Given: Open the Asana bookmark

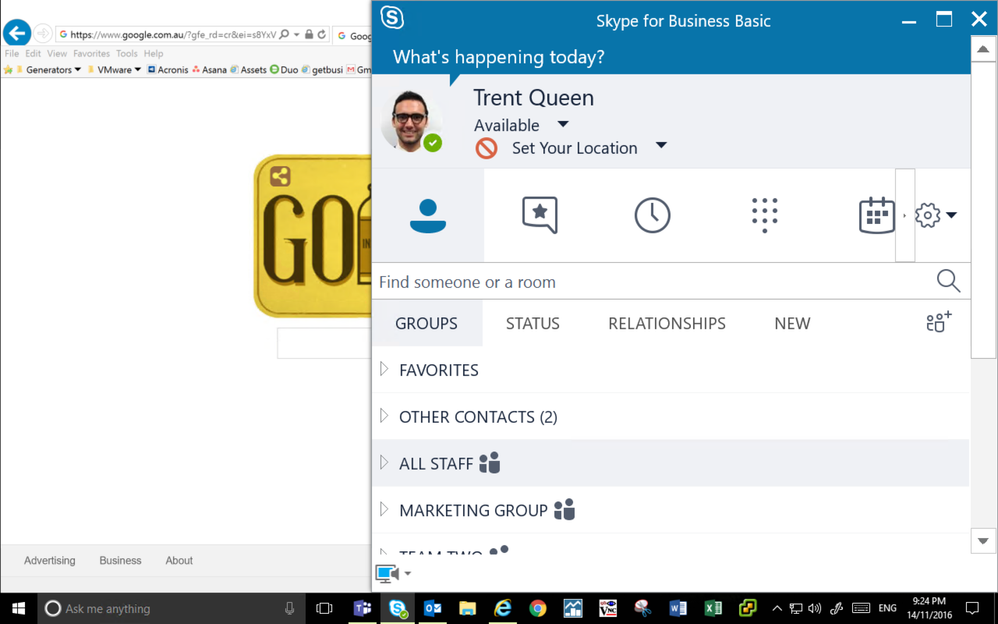Looking at the screenshot, I should [x=209, y=69].
